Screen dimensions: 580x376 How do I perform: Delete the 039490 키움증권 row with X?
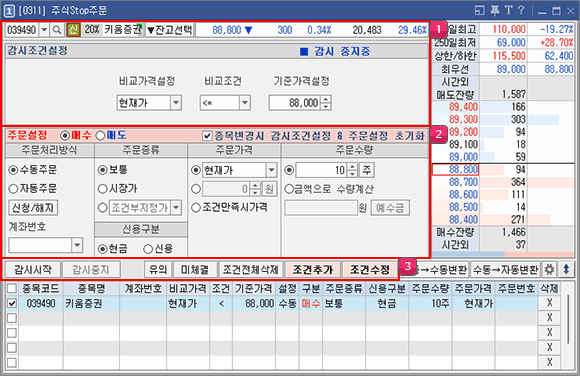(x=550, y=303)
